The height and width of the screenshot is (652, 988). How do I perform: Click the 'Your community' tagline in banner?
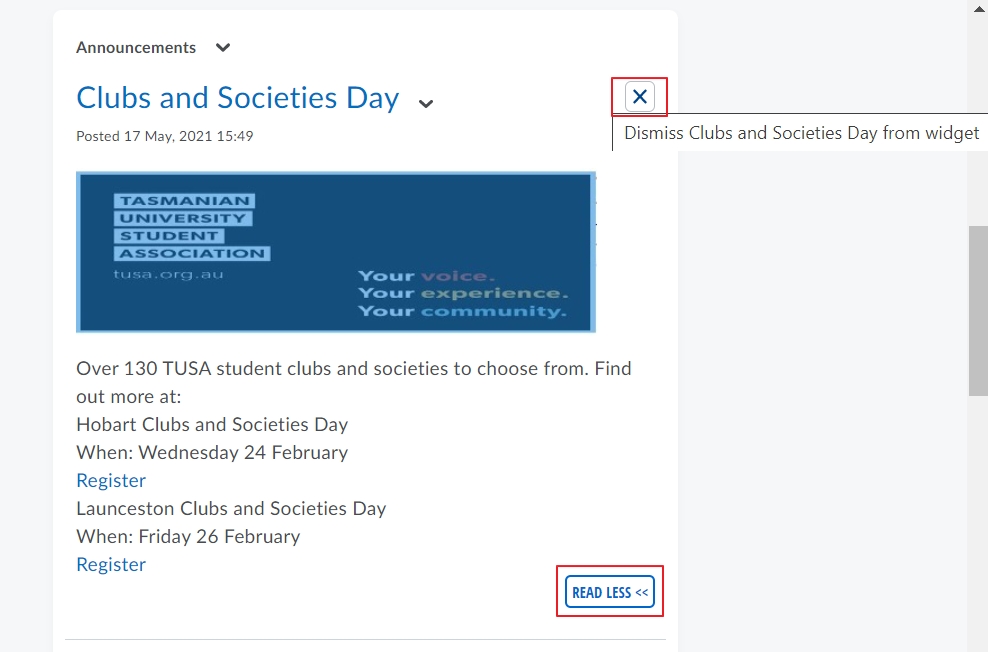click(462, 311)
